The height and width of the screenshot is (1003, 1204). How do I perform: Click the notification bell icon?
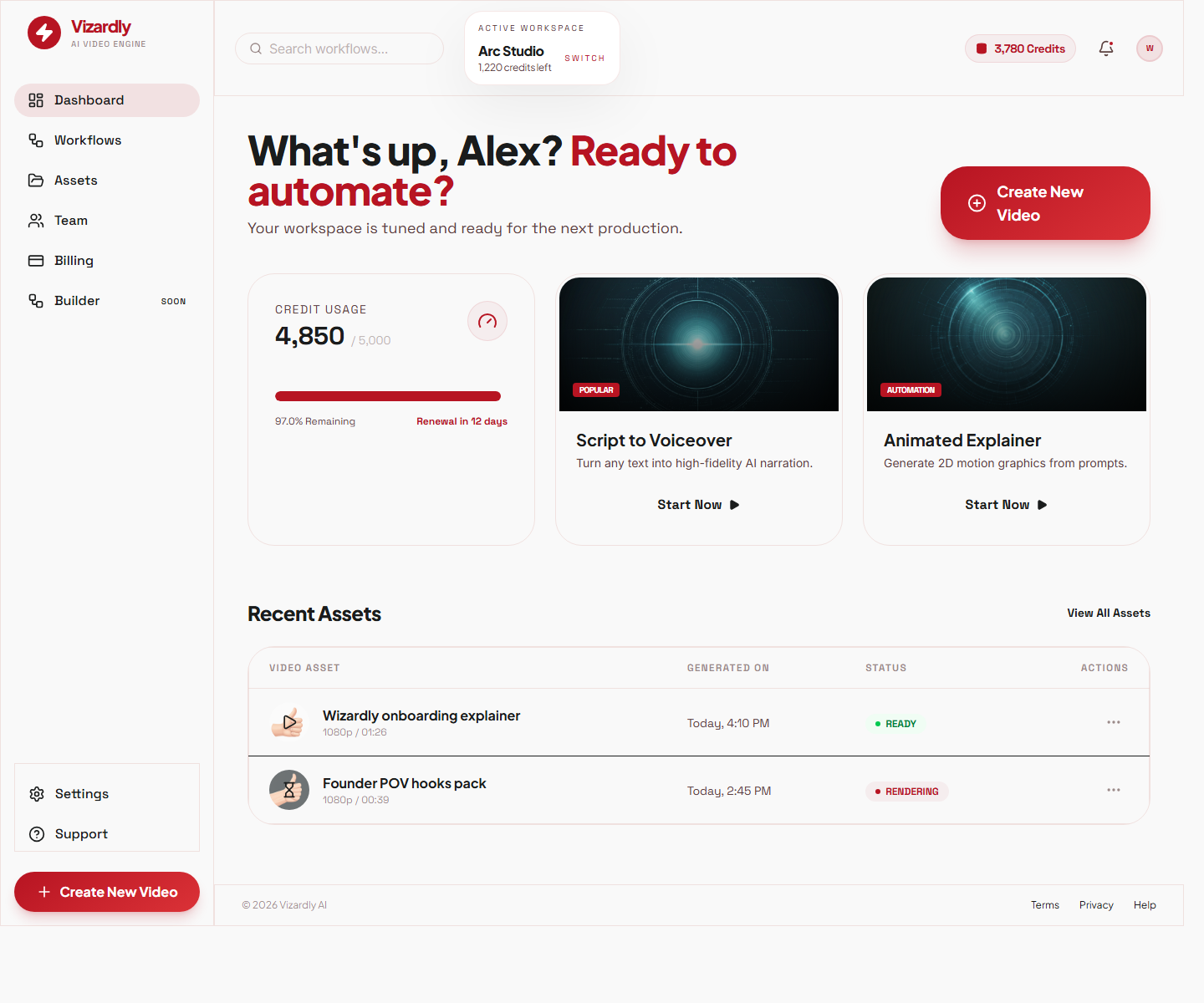pos(1105,48)
